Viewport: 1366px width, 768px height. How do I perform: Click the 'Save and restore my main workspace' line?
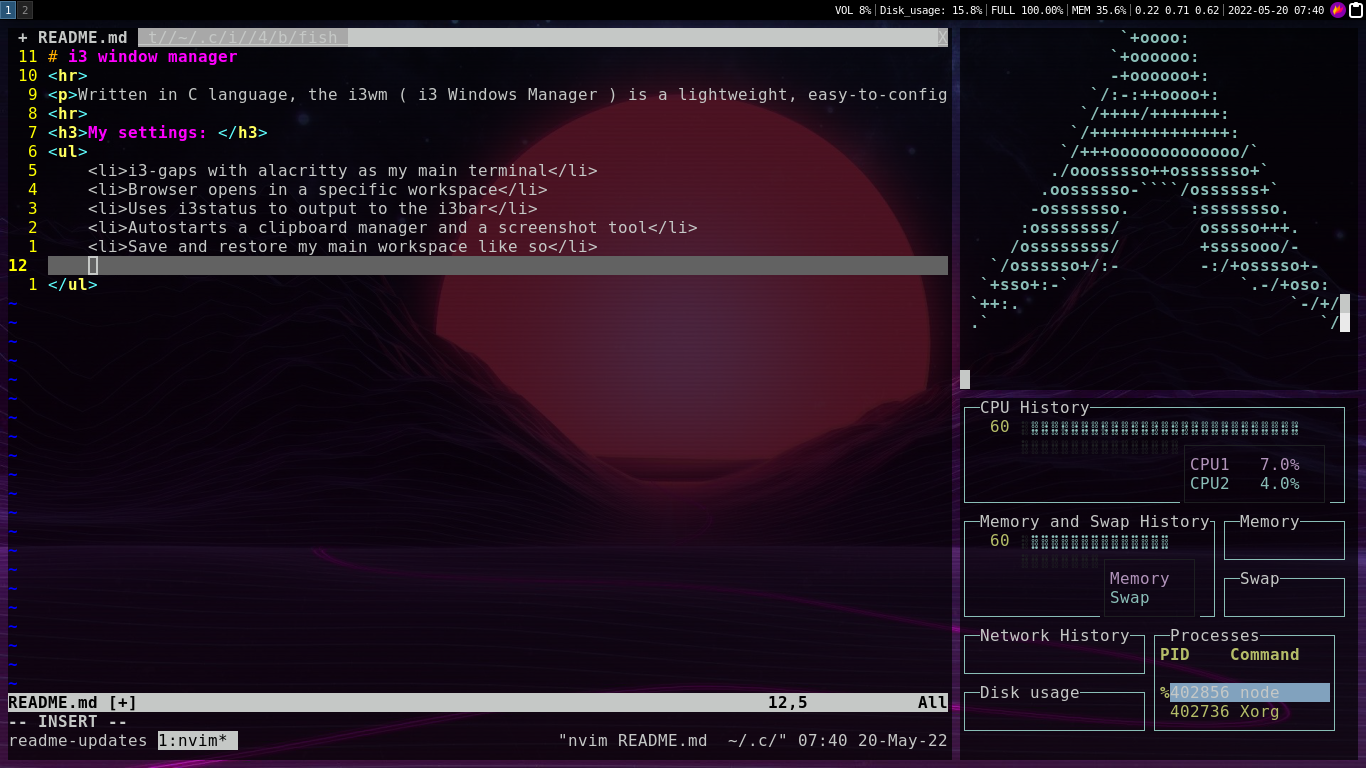click(343, 247)
